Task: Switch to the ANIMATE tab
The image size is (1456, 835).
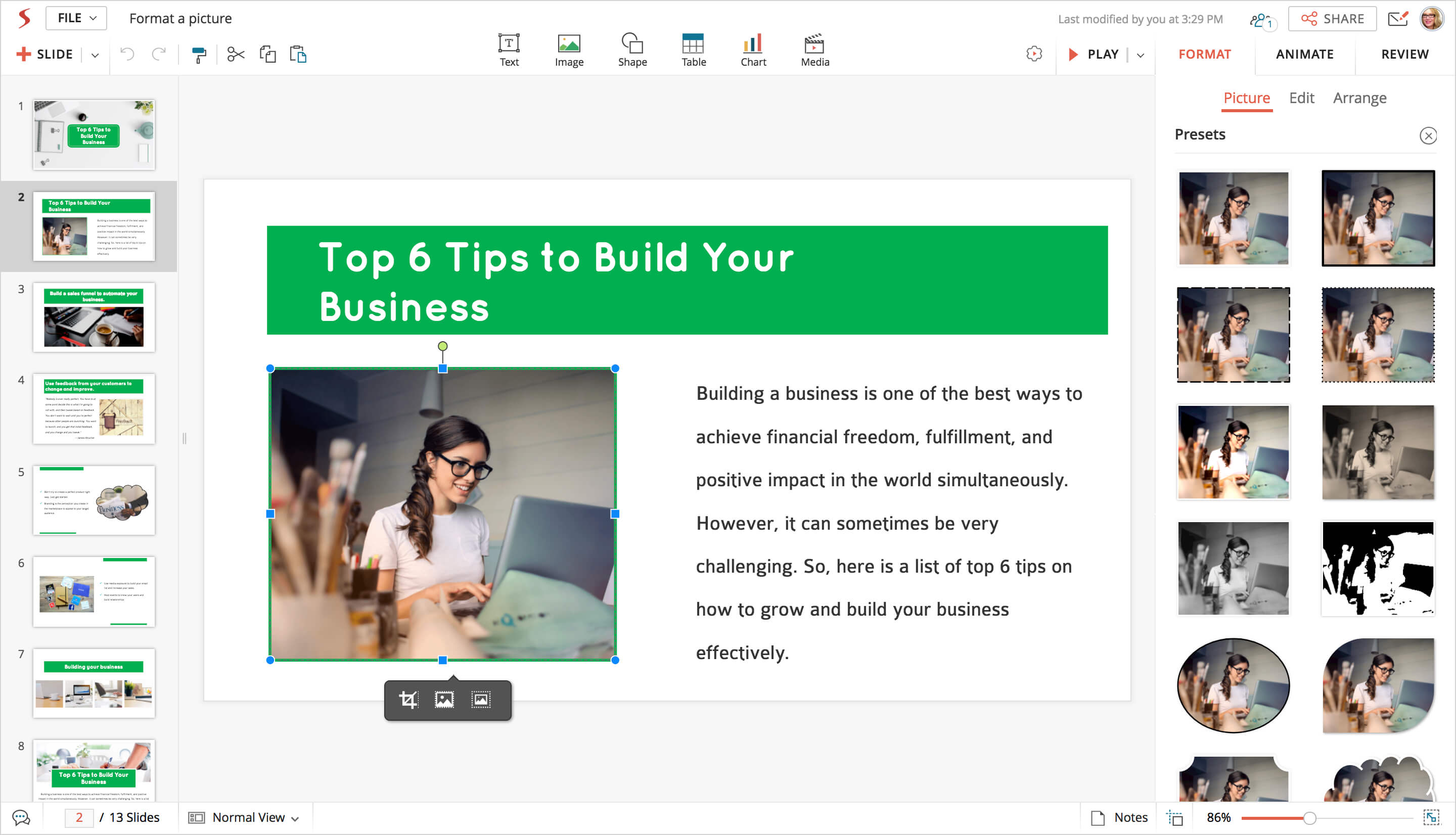Action: click(x=1304, y=54)
